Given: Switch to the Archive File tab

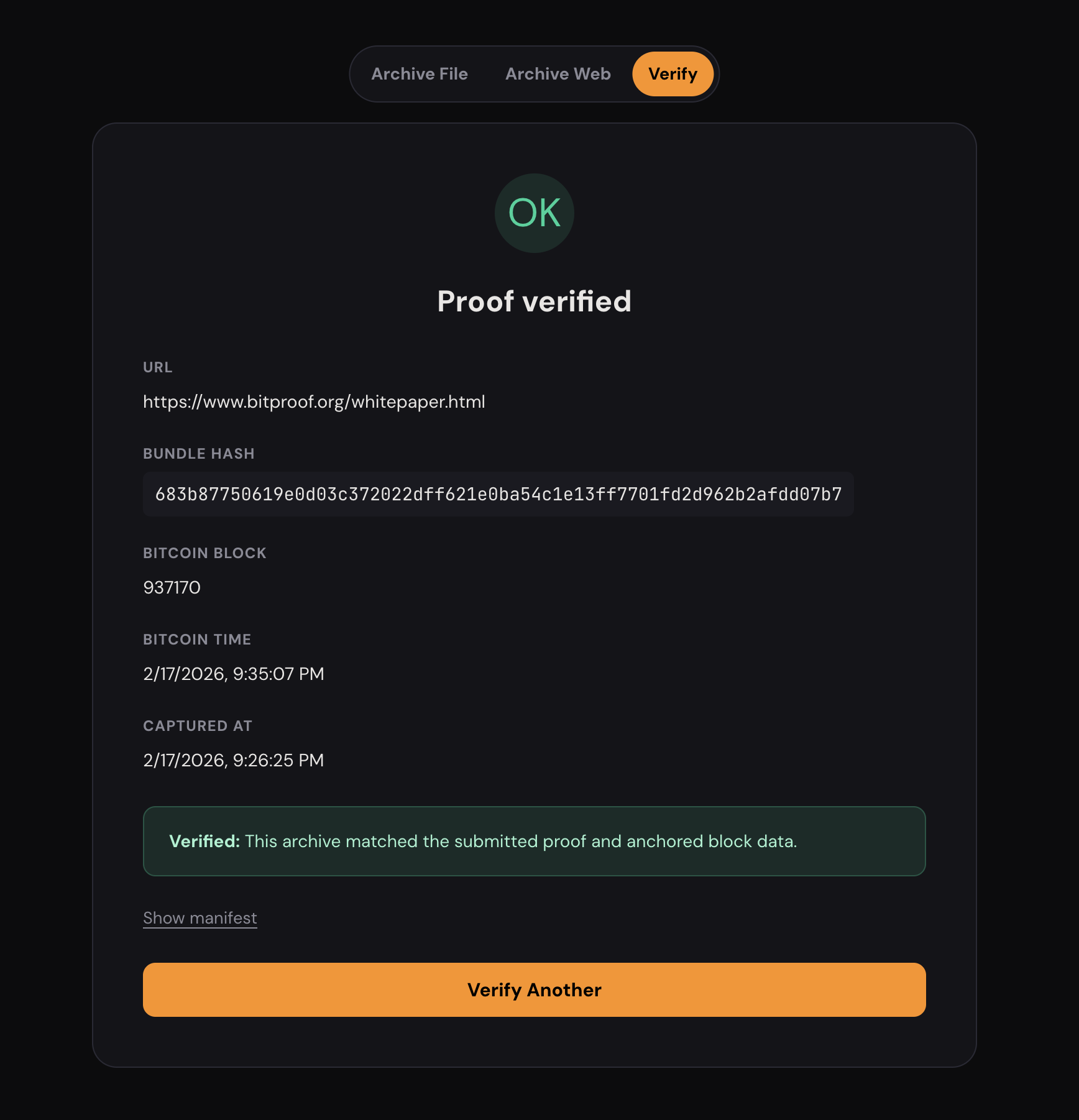Looking at the screenshot, I should coord(420,73).
